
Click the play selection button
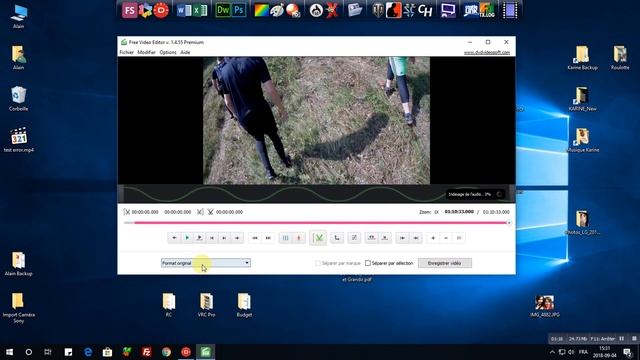click(200, 238)
